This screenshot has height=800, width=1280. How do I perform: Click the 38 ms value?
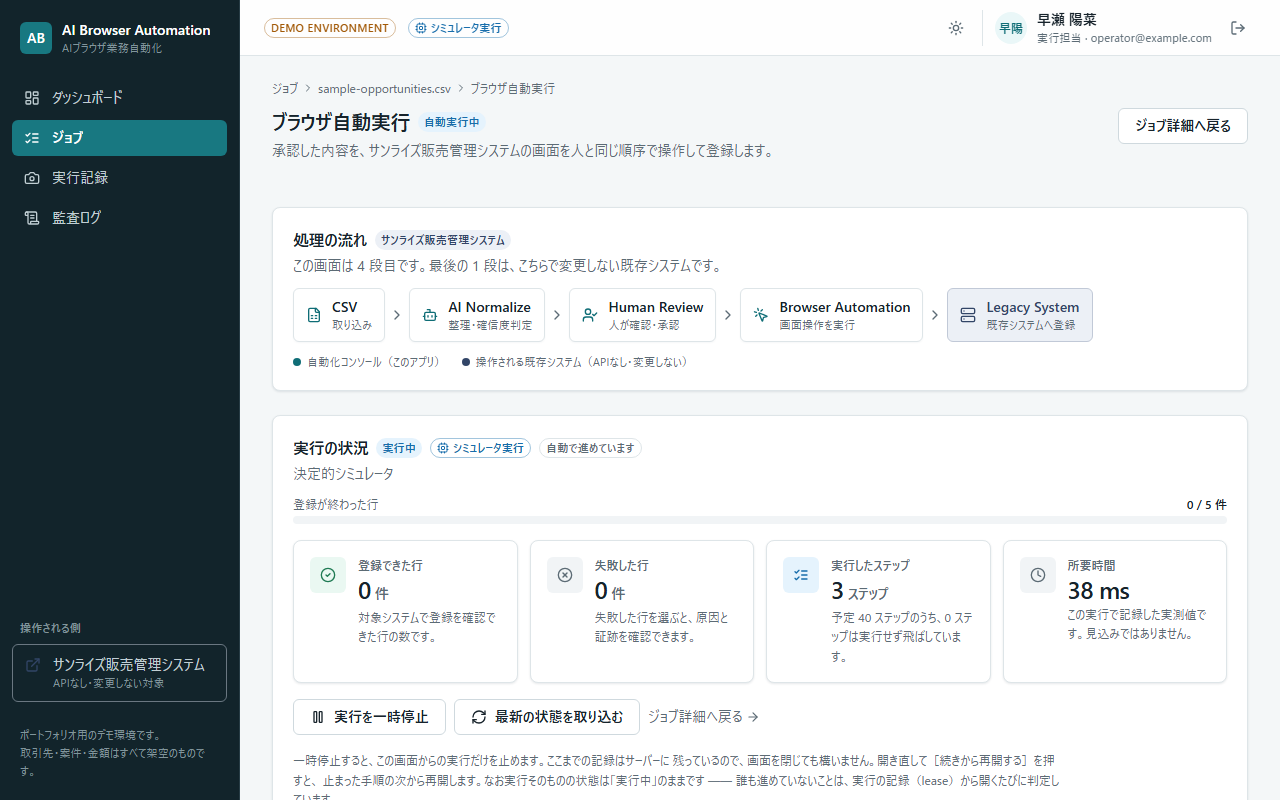(x=1098, y=590)
